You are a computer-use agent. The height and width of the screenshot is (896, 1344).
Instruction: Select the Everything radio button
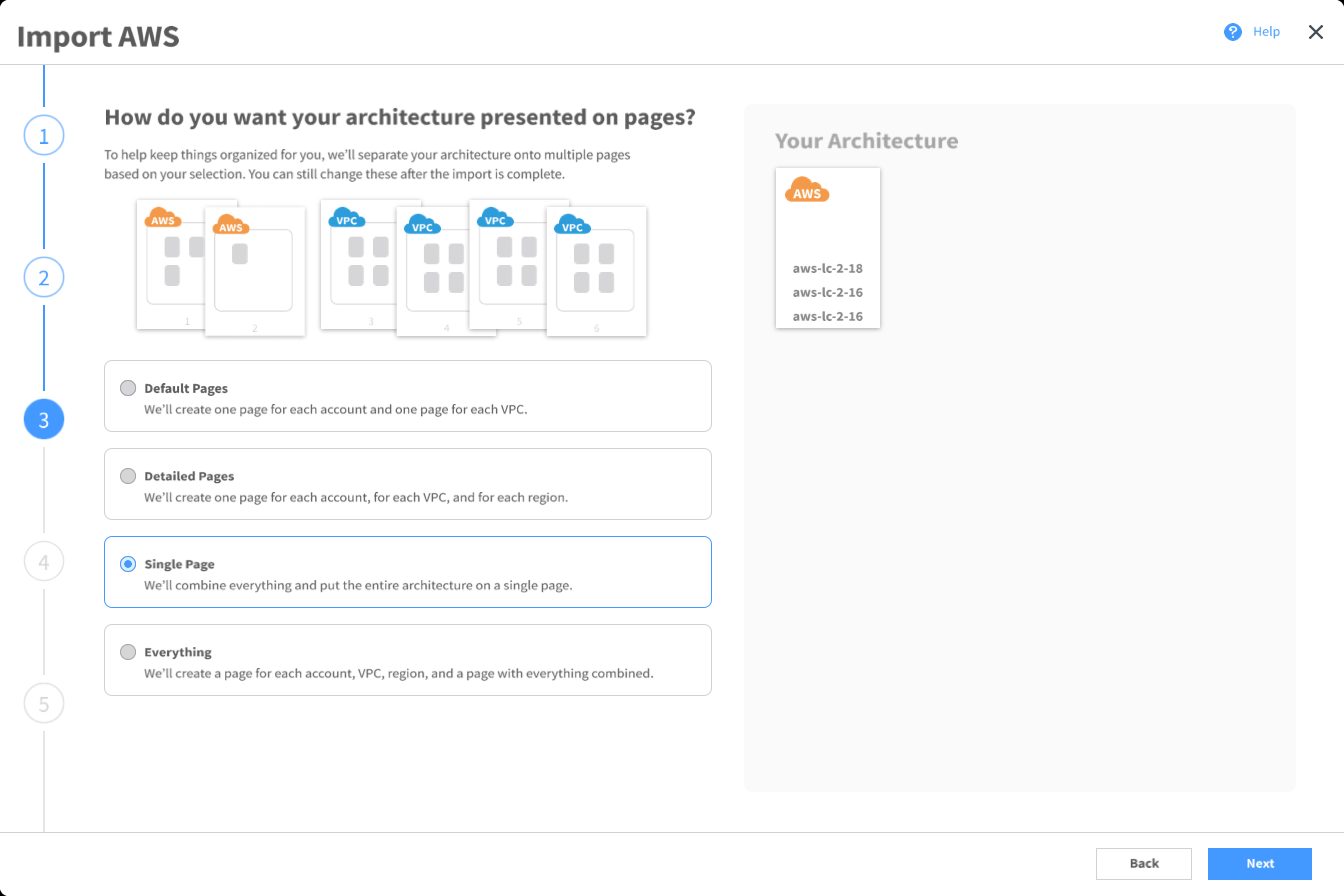[128, 652]
